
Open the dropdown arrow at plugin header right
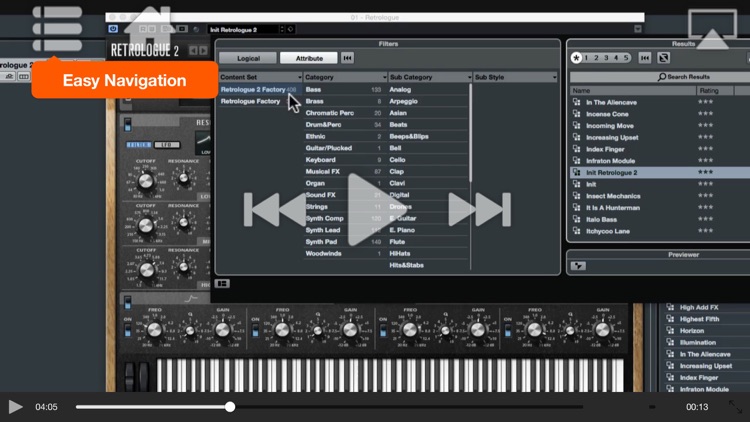pyautogui.click(x=638, y=29)
